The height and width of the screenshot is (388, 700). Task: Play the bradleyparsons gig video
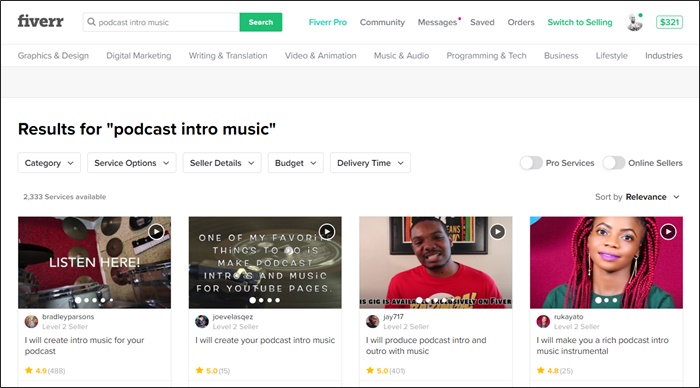[156, 232]
